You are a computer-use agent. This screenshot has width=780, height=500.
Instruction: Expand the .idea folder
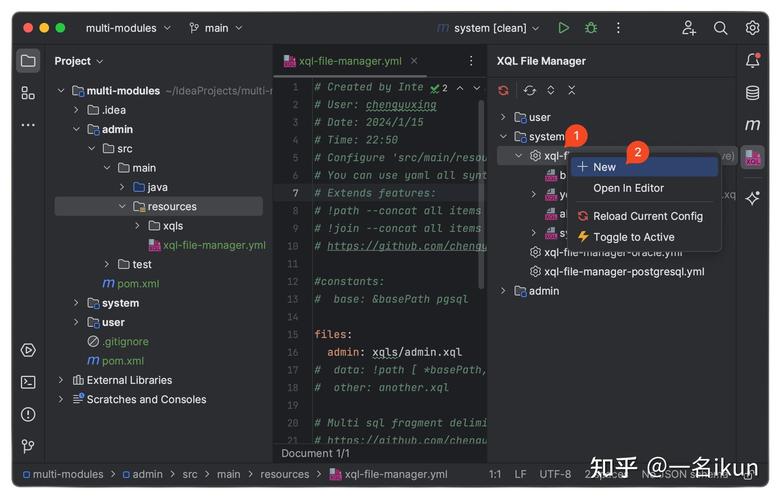tap(76, 110)
